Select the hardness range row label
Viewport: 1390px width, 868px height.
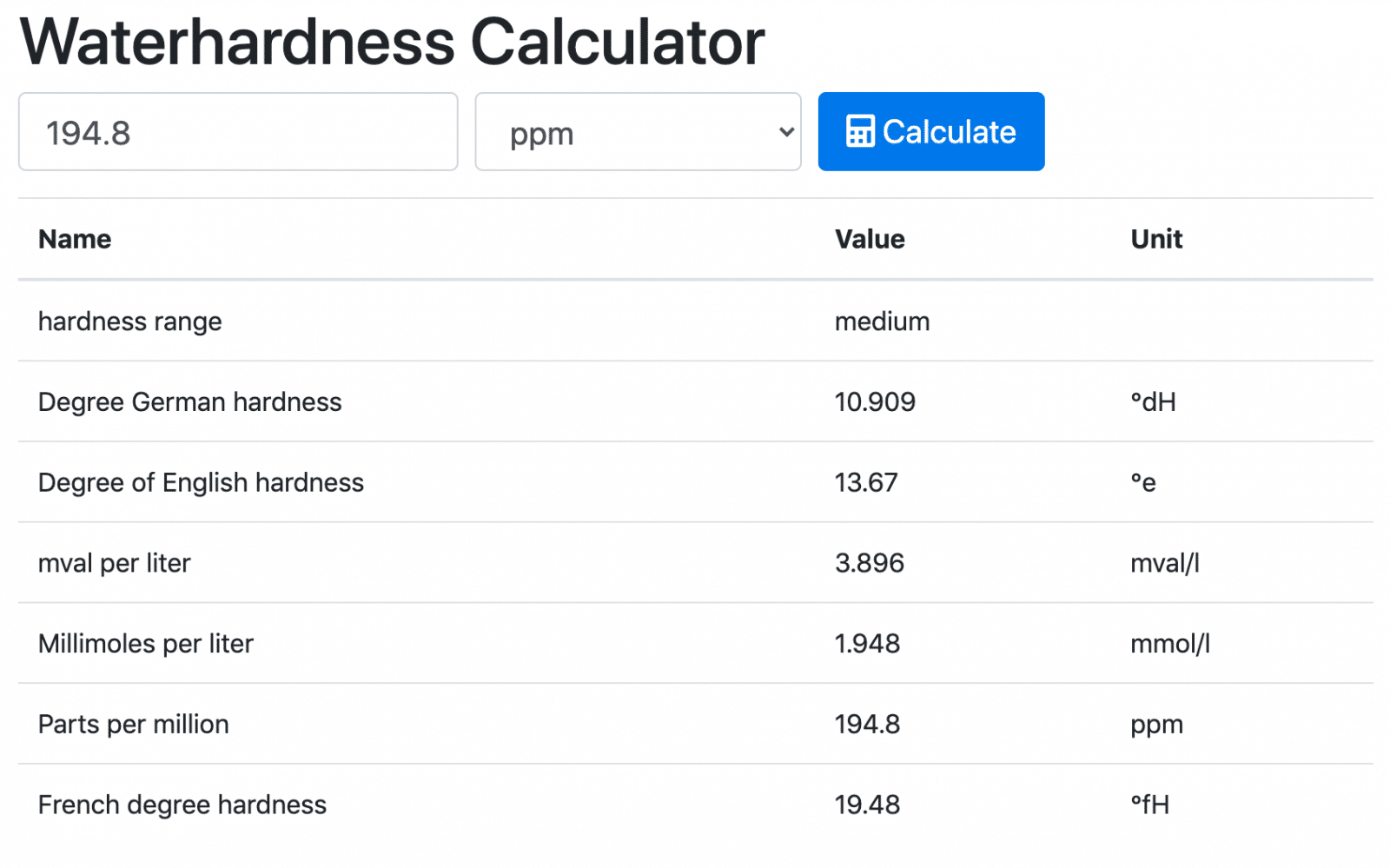click(130, 321)
